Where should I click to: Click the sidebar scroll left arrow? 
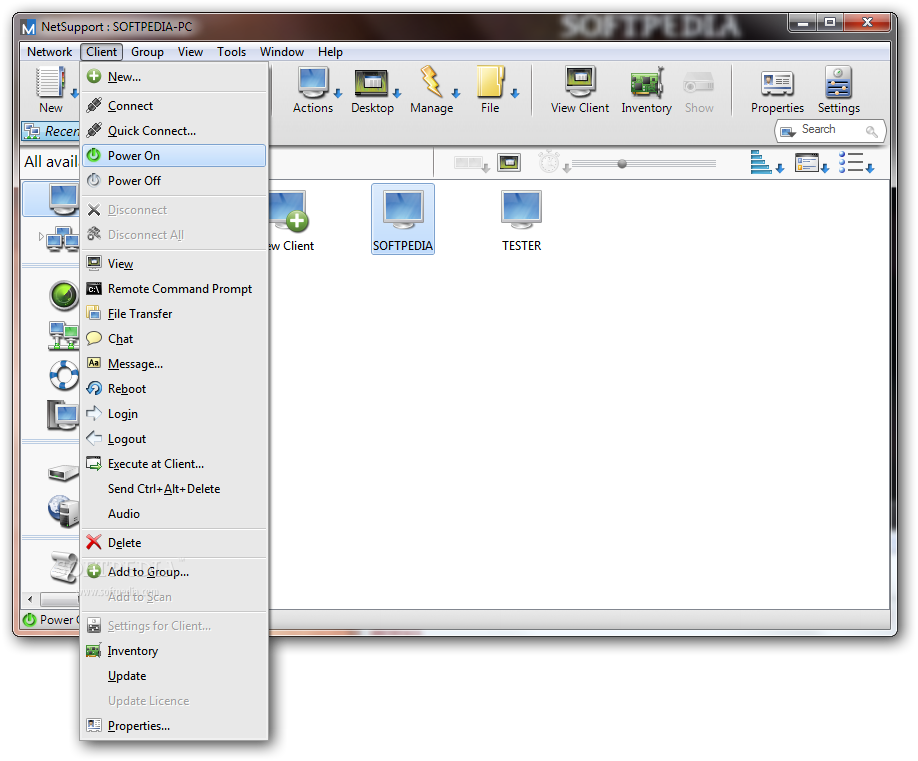pyautogui.click(x=30, y=599)
